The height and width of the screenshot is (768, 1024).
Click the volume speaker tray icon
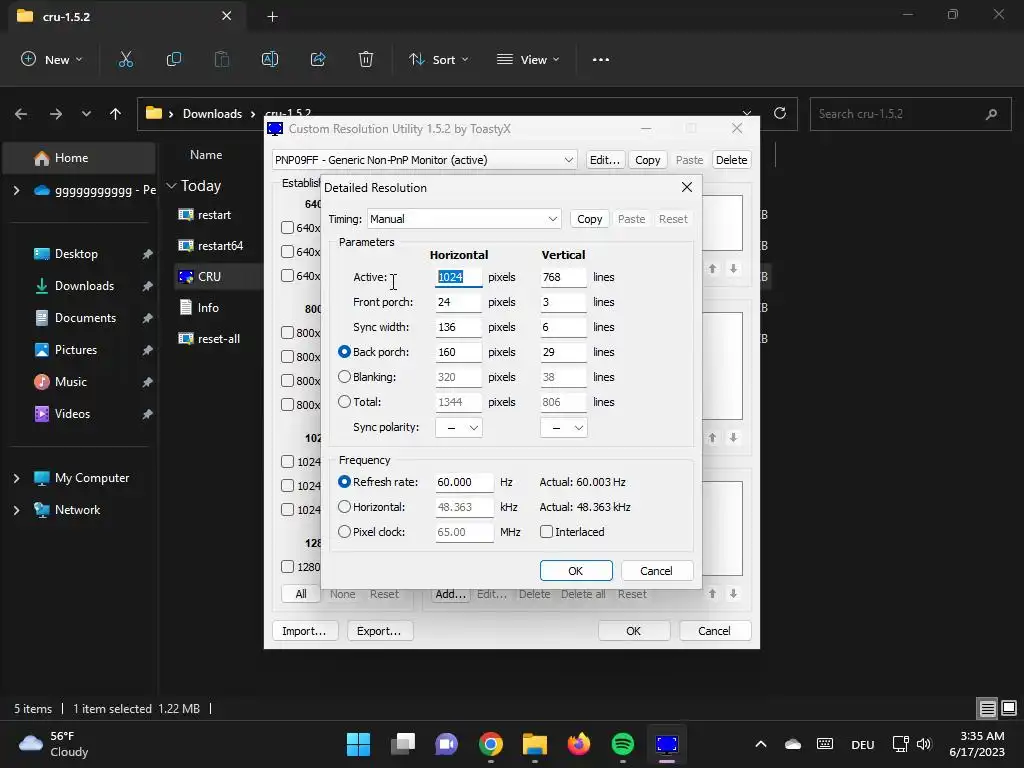tap(924, 744)
